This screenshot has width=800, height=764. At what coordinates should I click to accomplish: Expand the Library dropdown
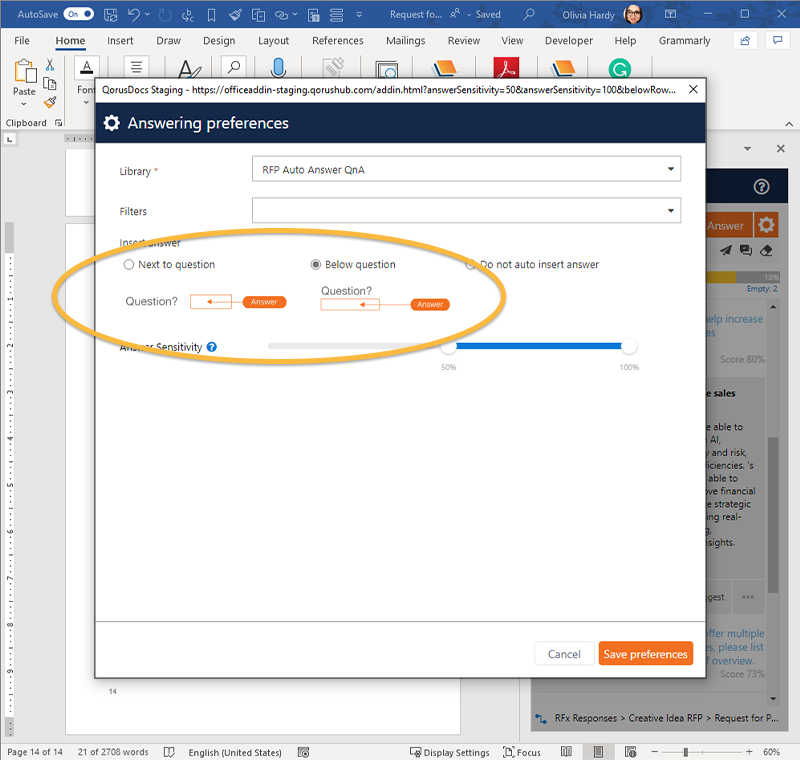(671, 169)
